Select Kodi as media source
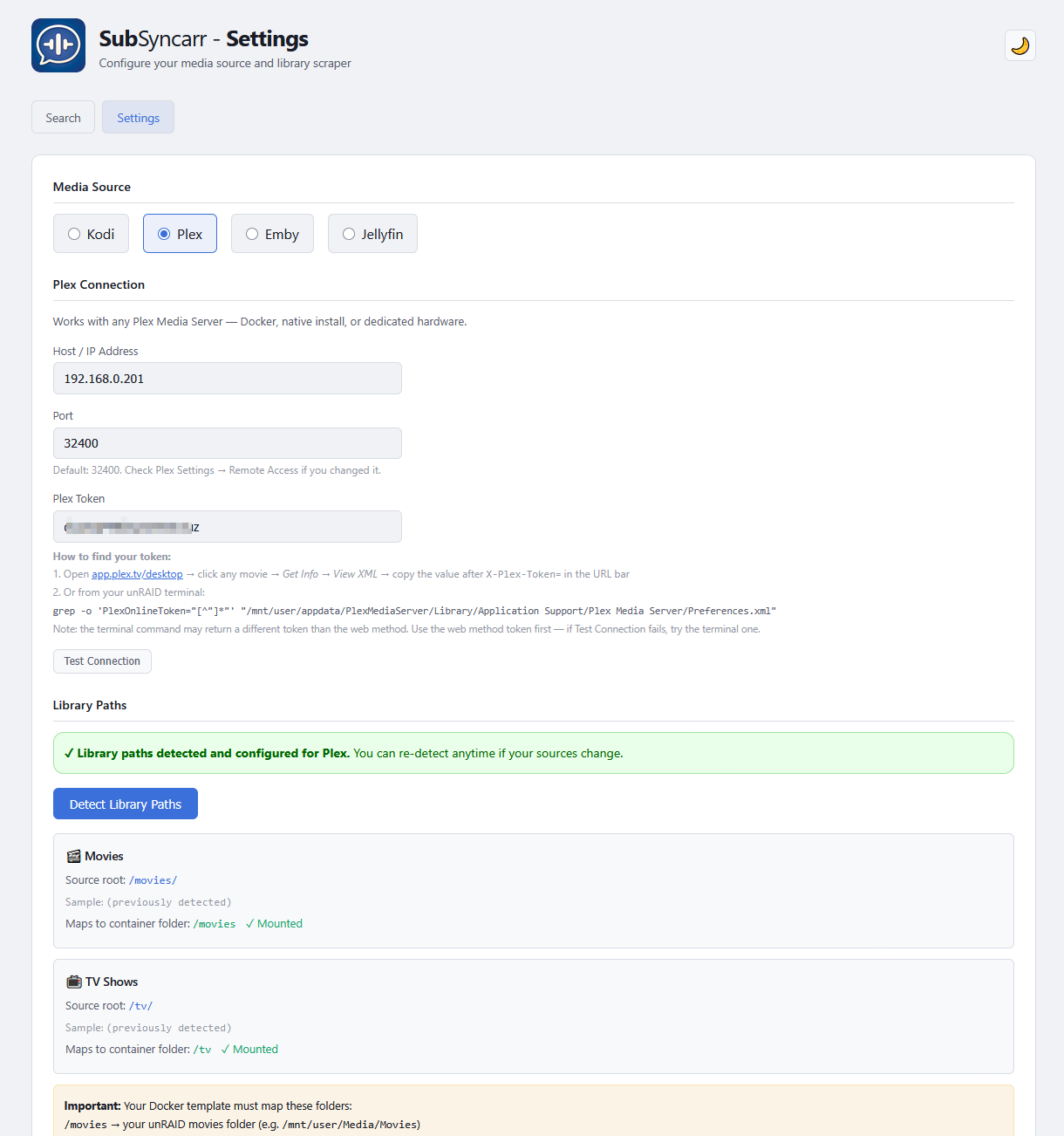Image resolution: width=1064 pixels, height=1136 pixels. pyautogui.click(x=91, y=234)
